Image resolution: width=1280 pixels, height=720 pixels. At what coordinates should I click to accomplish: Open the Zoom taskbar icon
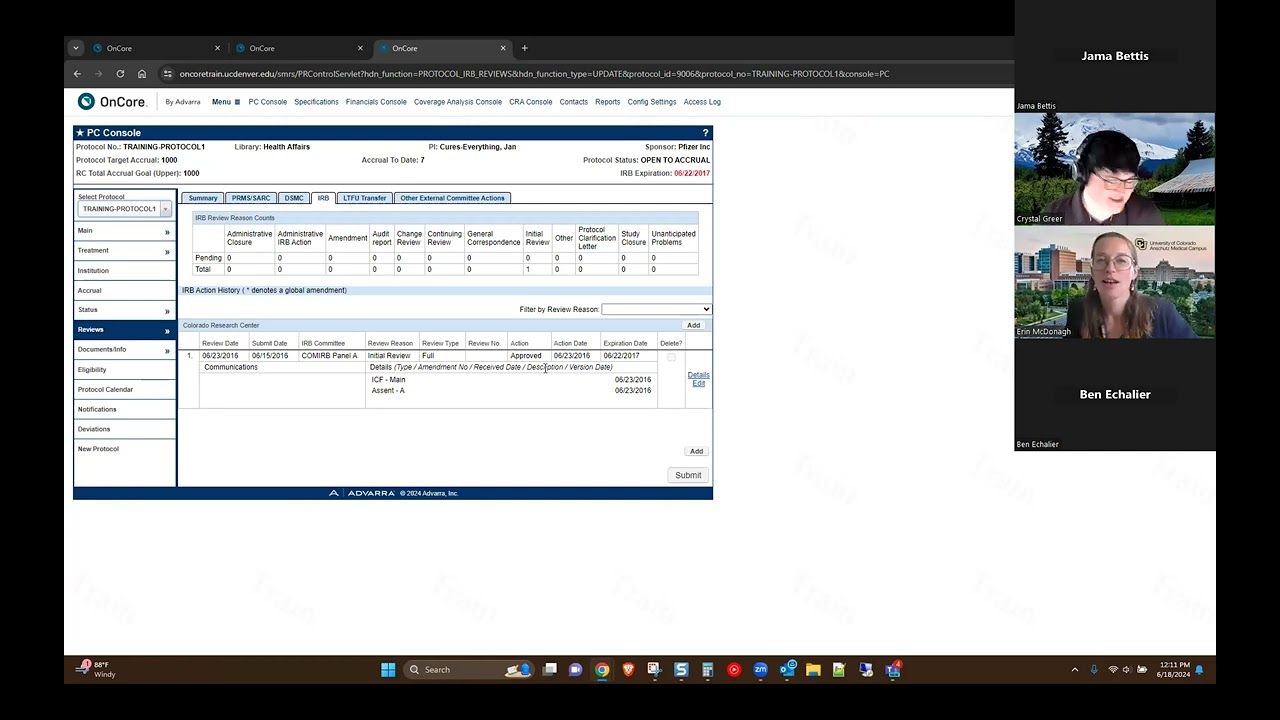click(760, 670)
